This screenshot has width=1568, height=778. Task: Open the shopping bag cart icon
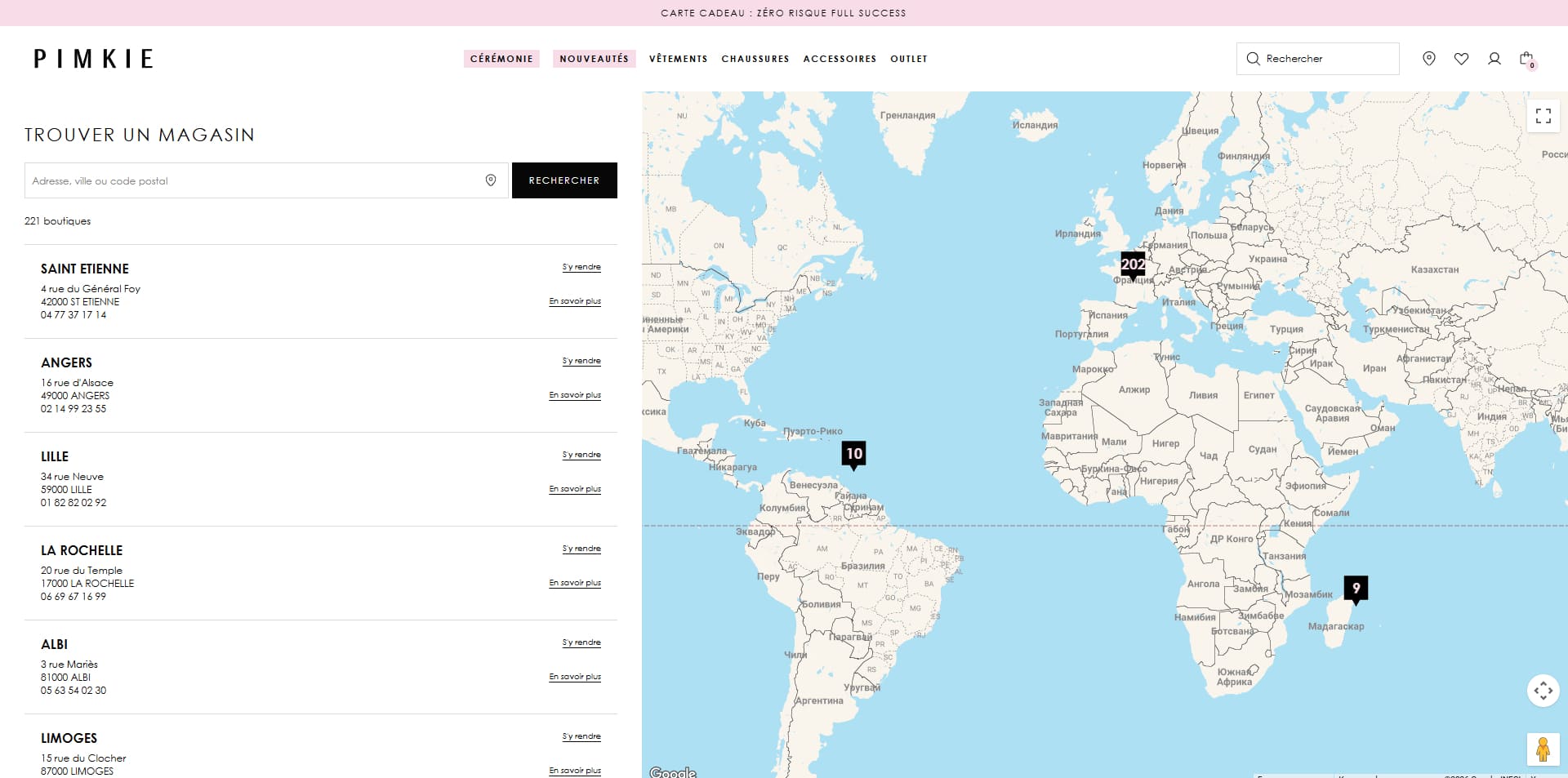pos(1526,59)
